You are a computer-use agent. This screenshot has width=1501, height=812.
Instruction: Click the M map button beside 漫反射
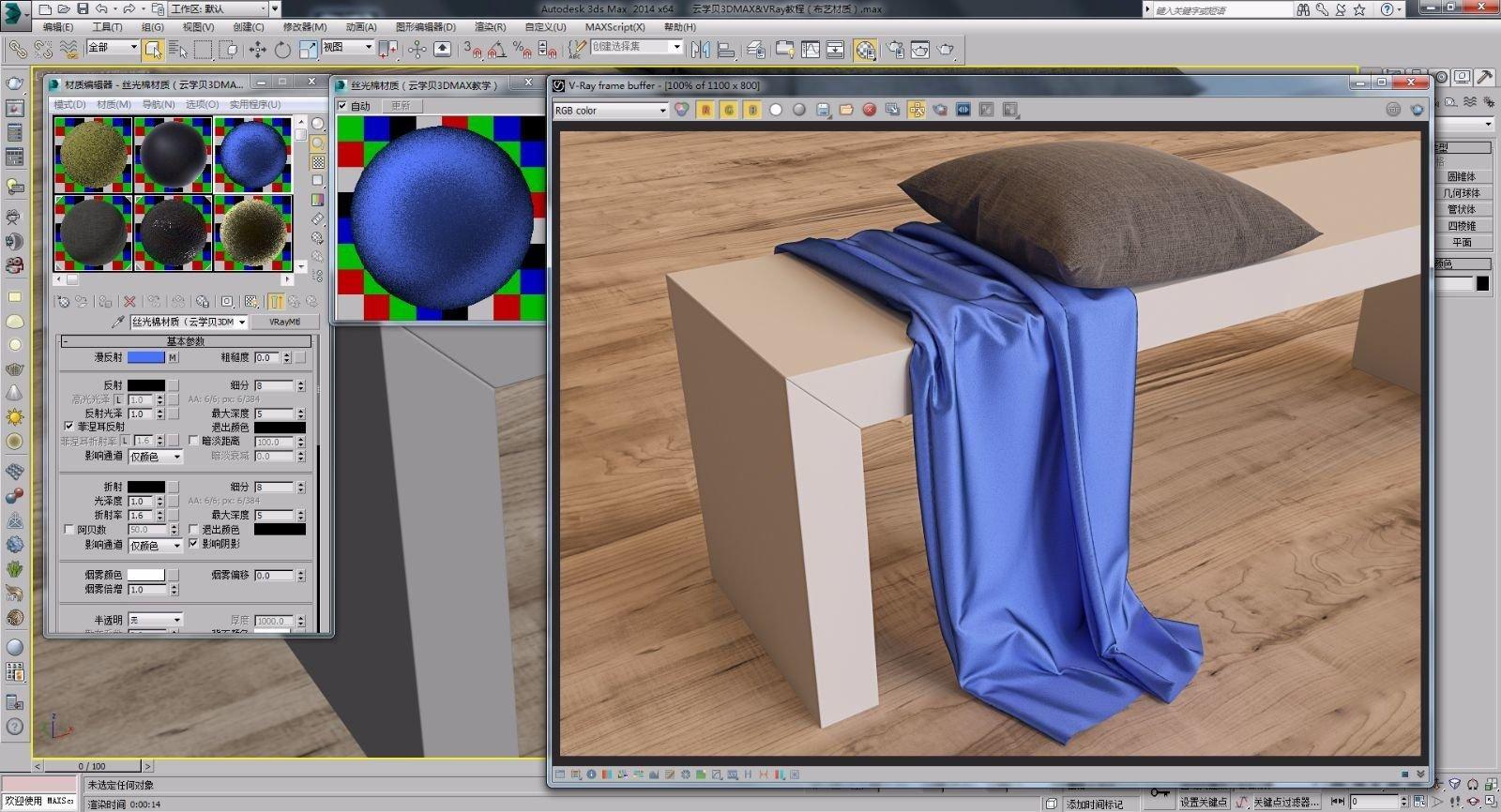pyautogui.click(x=173, y=357)
